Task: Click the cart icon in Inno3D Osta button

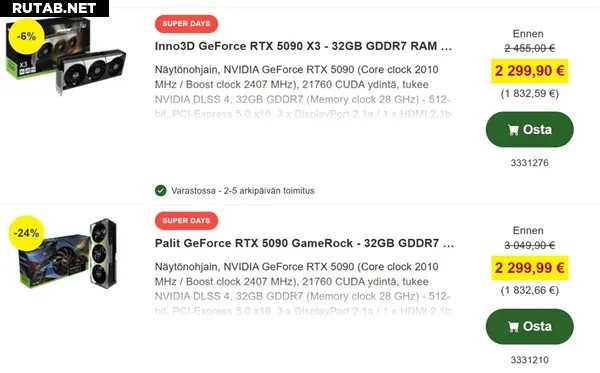Action: [513, 130]
